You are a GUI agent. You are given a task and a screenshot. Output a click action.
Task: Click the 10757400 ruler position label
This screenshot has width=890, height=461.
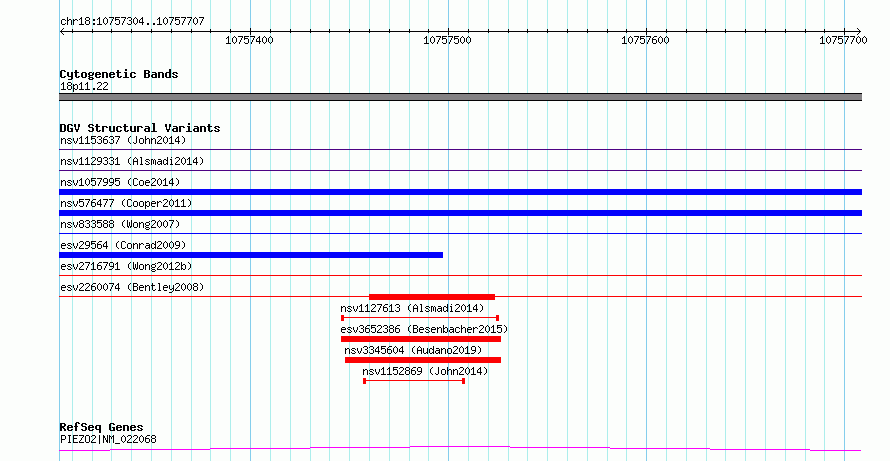coord(249,40)
